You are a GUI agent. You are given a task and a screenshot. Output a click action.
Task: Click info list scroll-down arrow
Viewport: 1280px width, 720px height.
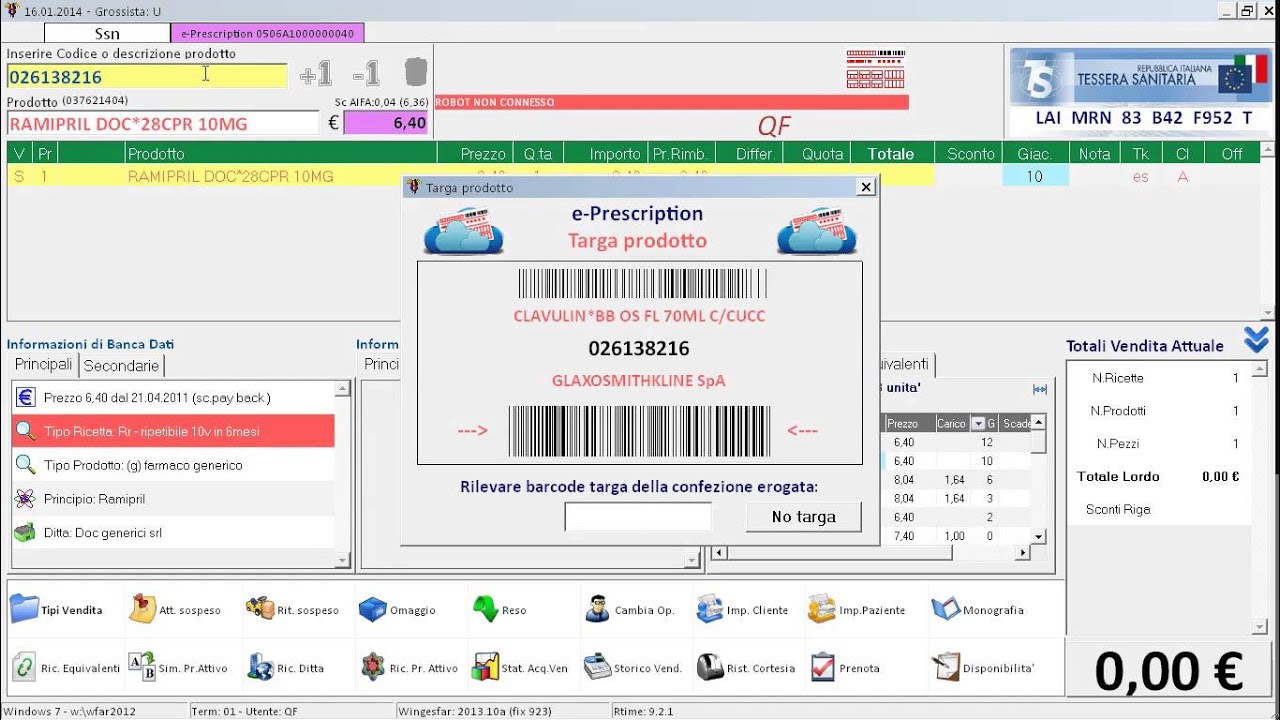coord(343,560)
